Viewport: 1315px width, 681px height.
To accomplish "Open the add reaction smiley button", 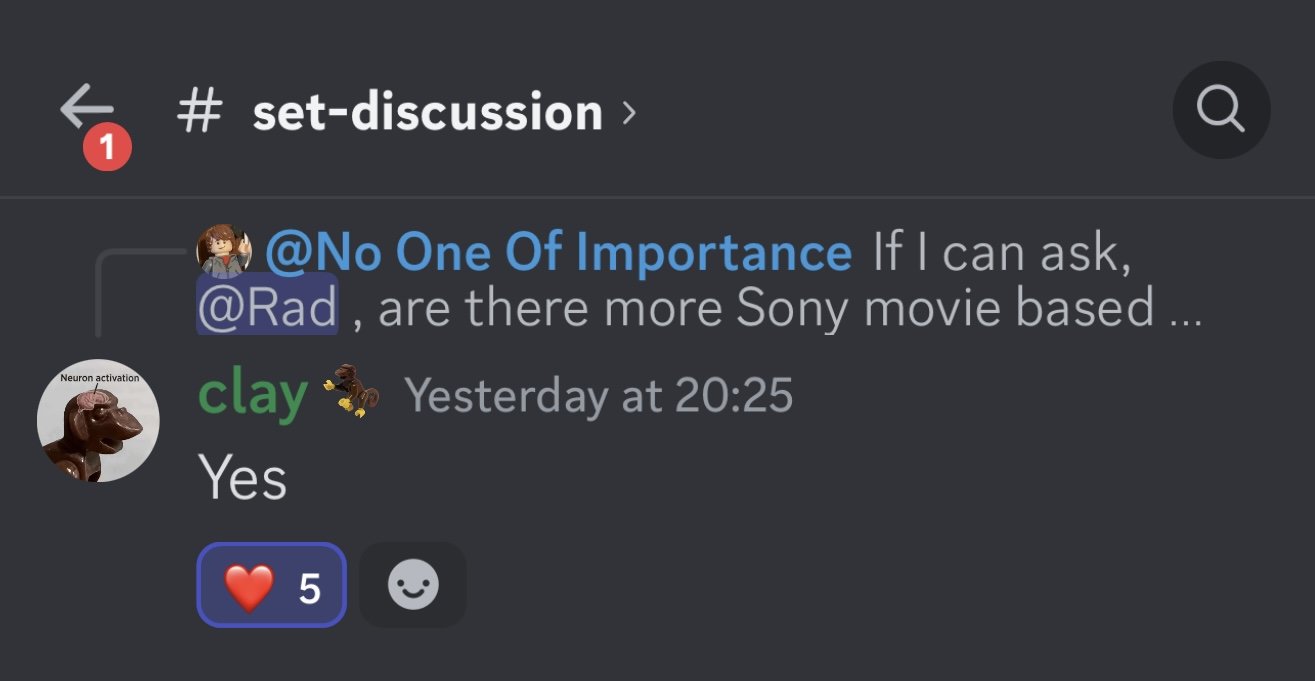I will [412, 585].
